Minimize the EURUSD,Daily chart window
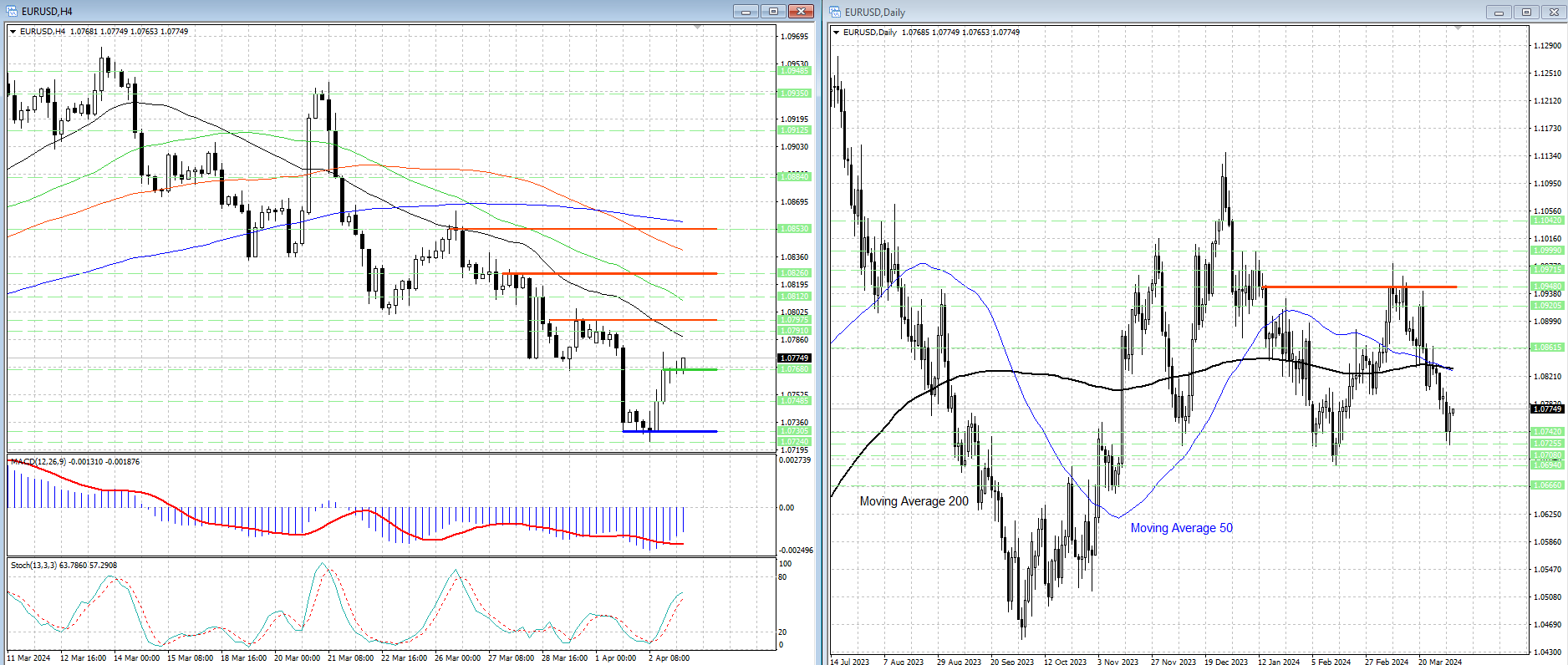1568x665 pixels. pyautogui.click(x=1499, y=12)
